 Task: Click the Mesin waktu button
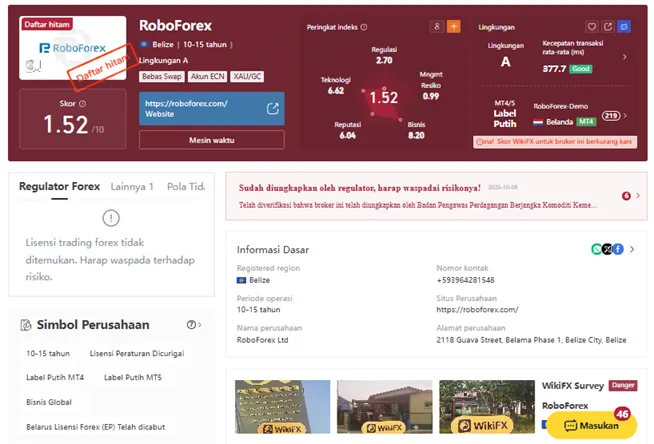(x=212, y=140)
